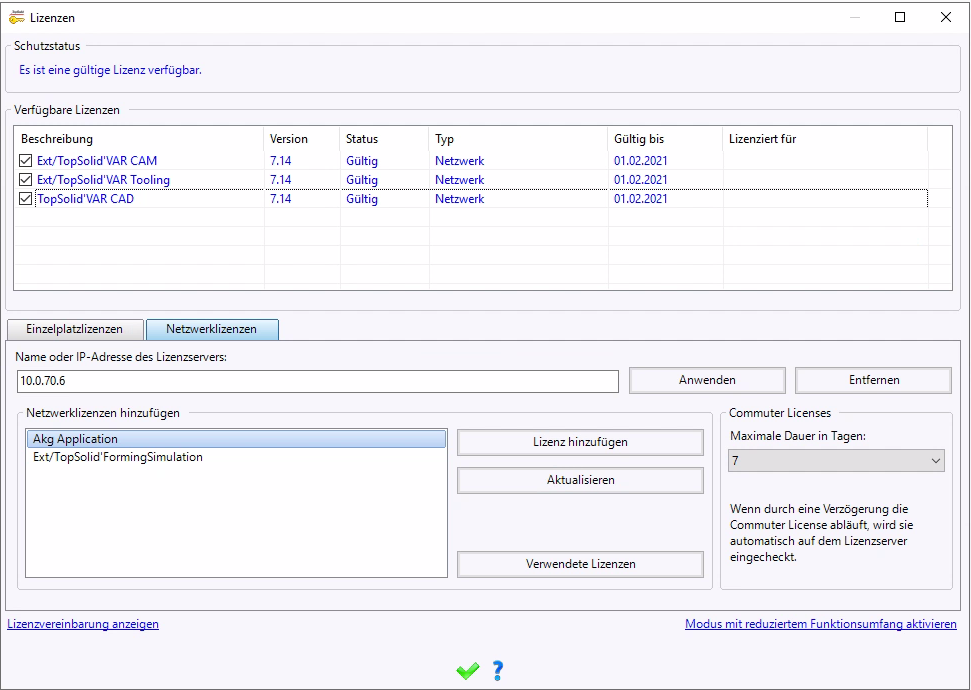Click the 01.02.2021 date in the CAM row
Image resolution: width=971 pixels, height=690 pixels.
(641, 161)
